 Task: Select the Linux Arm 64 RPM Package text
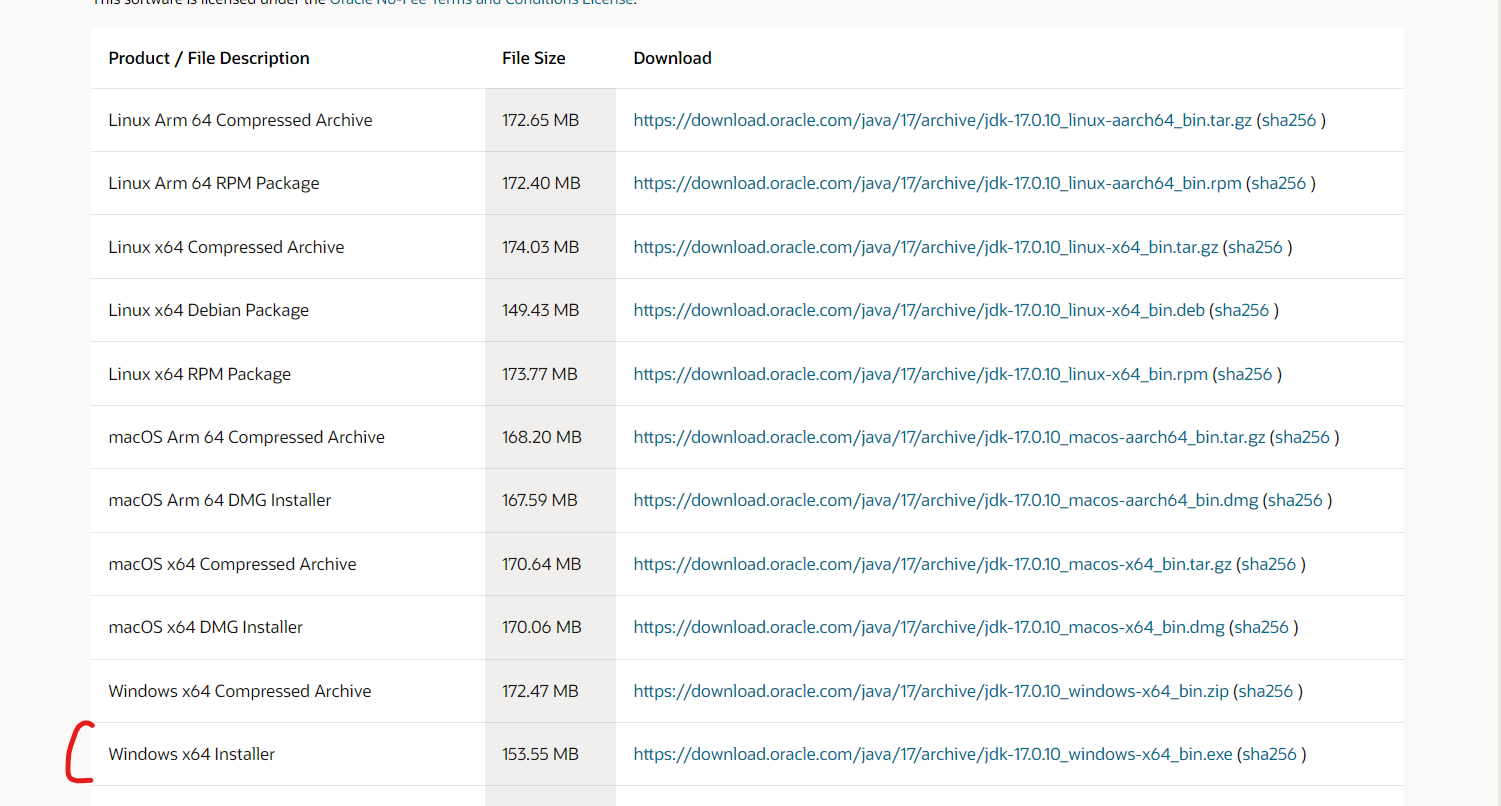[x=214, y=183]
